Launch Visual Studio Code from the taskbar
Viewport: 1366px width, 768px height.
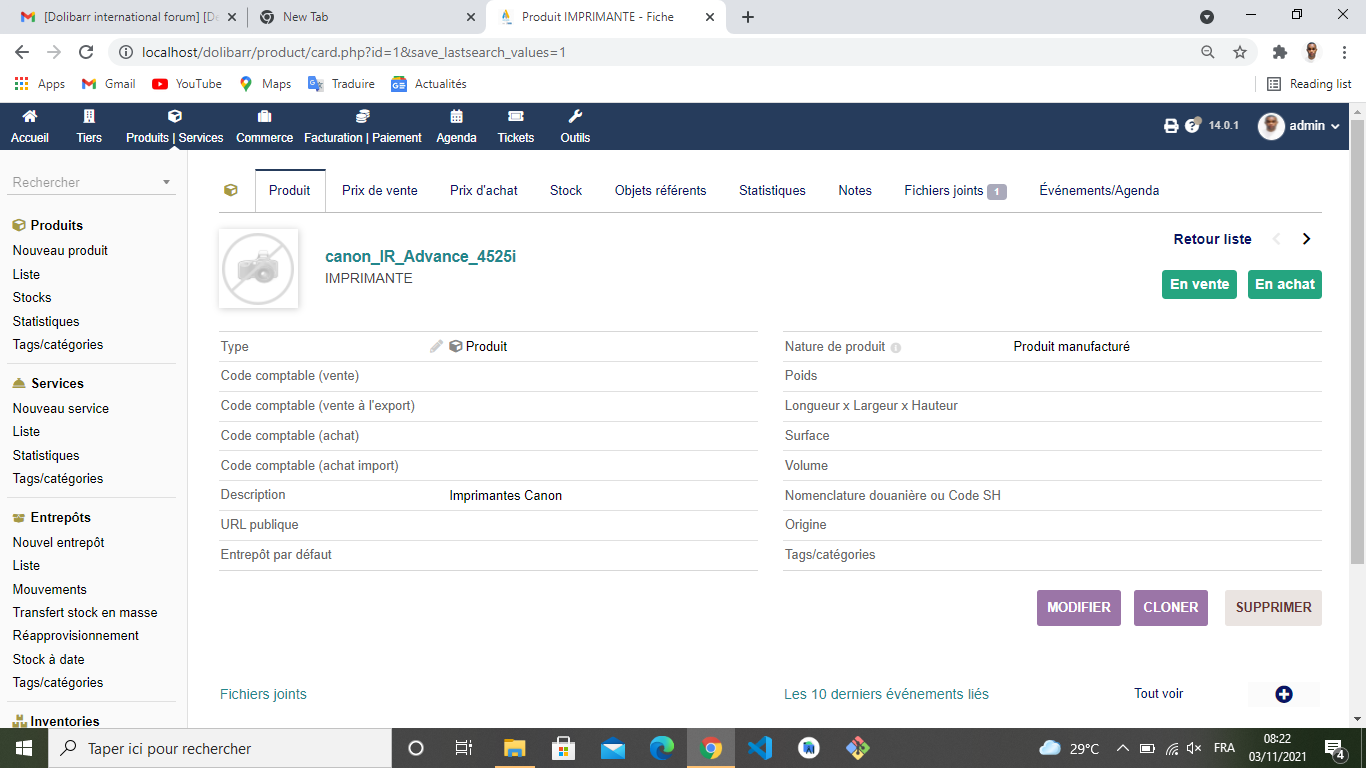(760, 748)
